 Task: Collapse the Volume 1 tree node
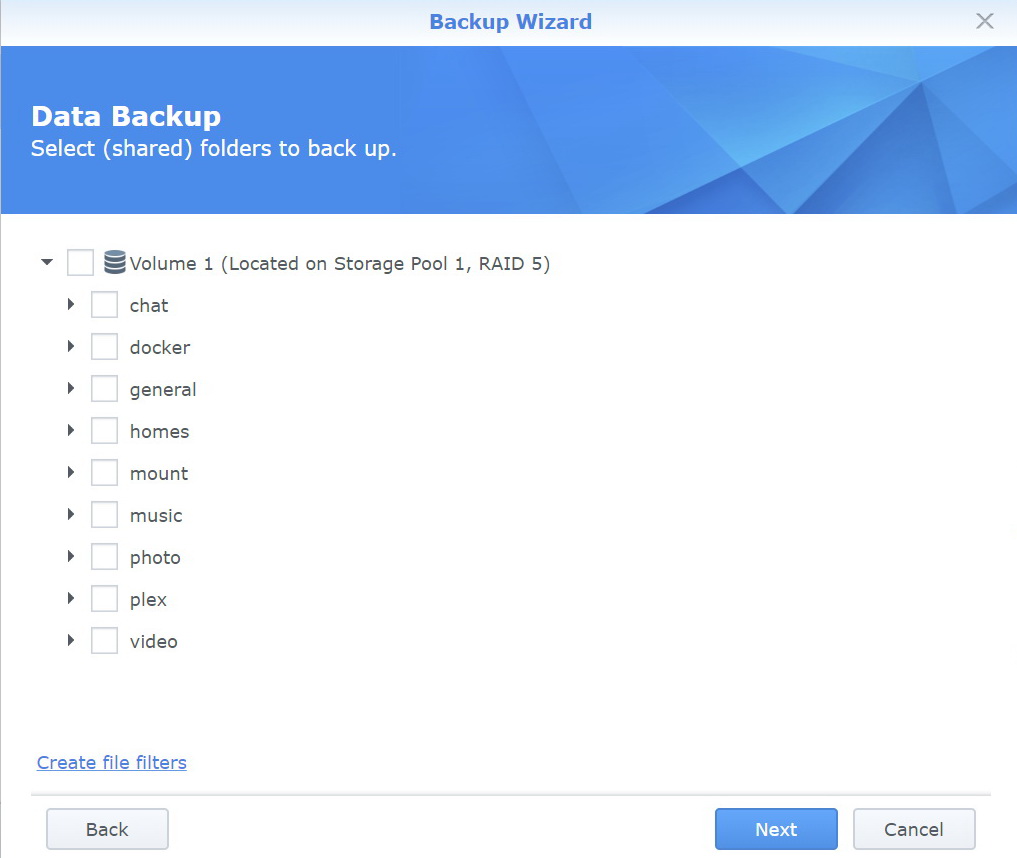(47, 262)
